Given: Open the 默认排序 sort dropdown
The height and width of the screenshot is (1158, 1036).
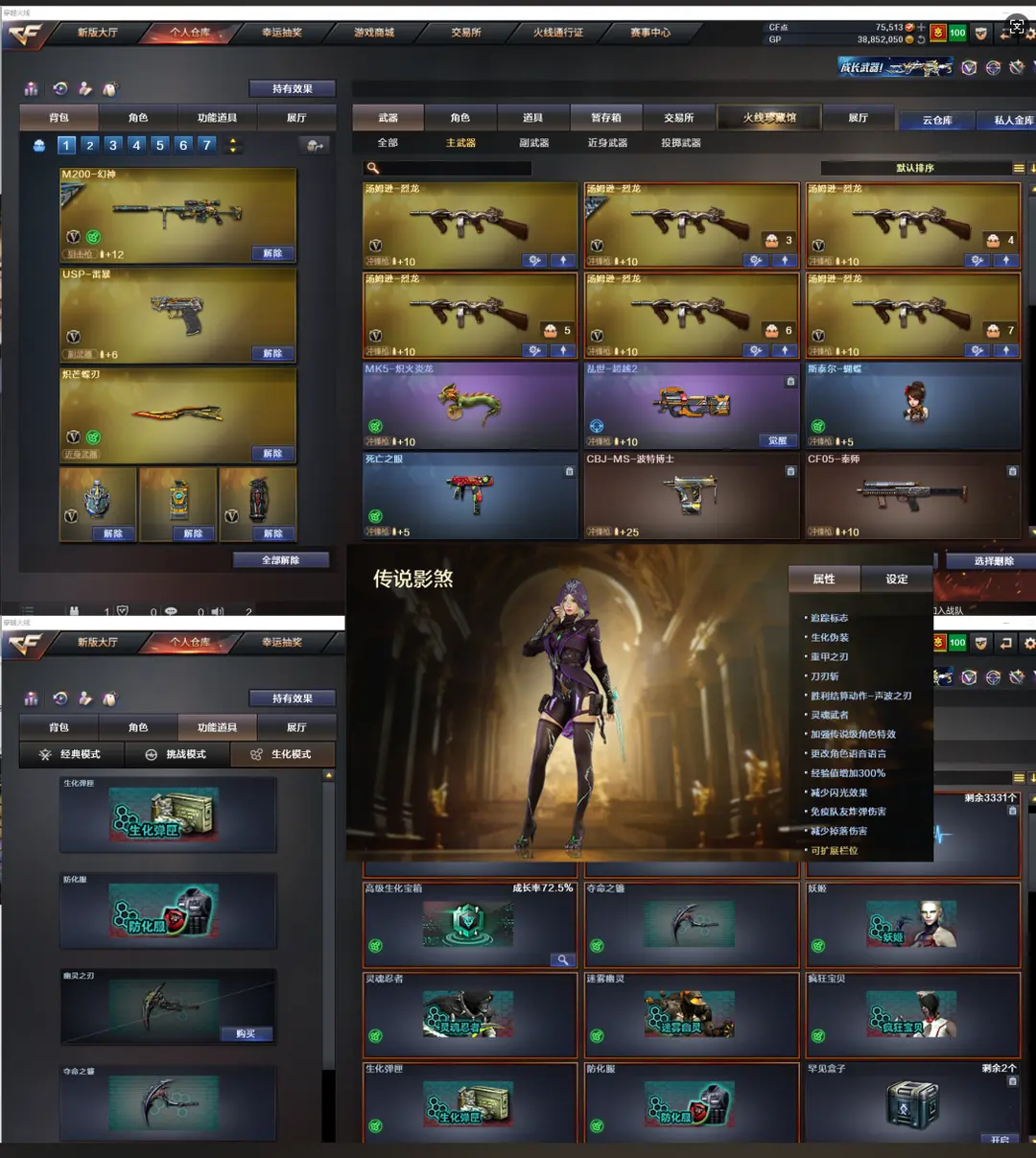Looking at the screenshot, I should pos(915,168).
